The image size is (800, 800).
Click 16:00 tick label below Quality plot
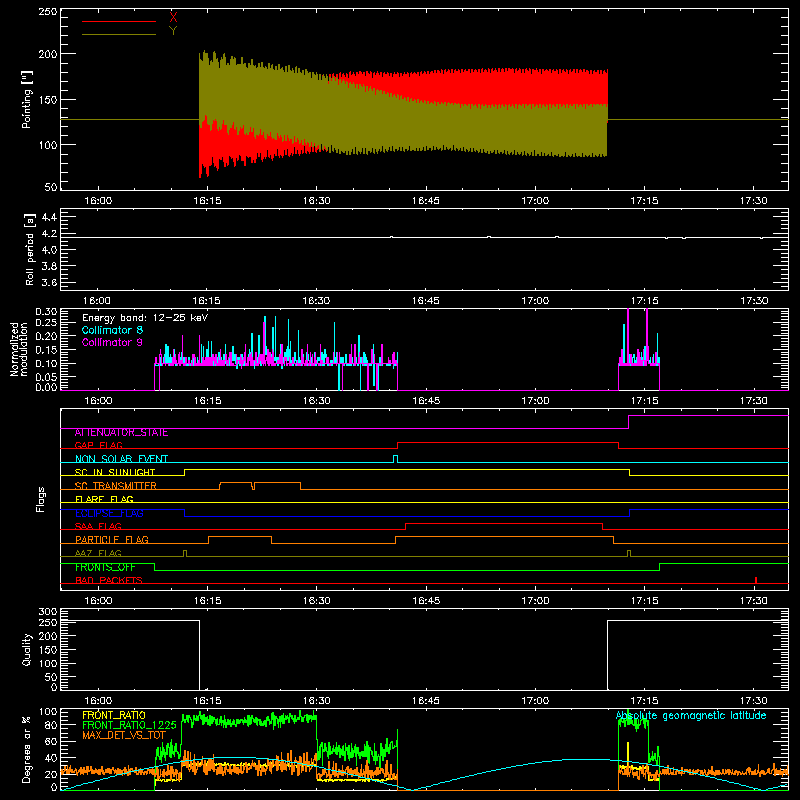98,701
